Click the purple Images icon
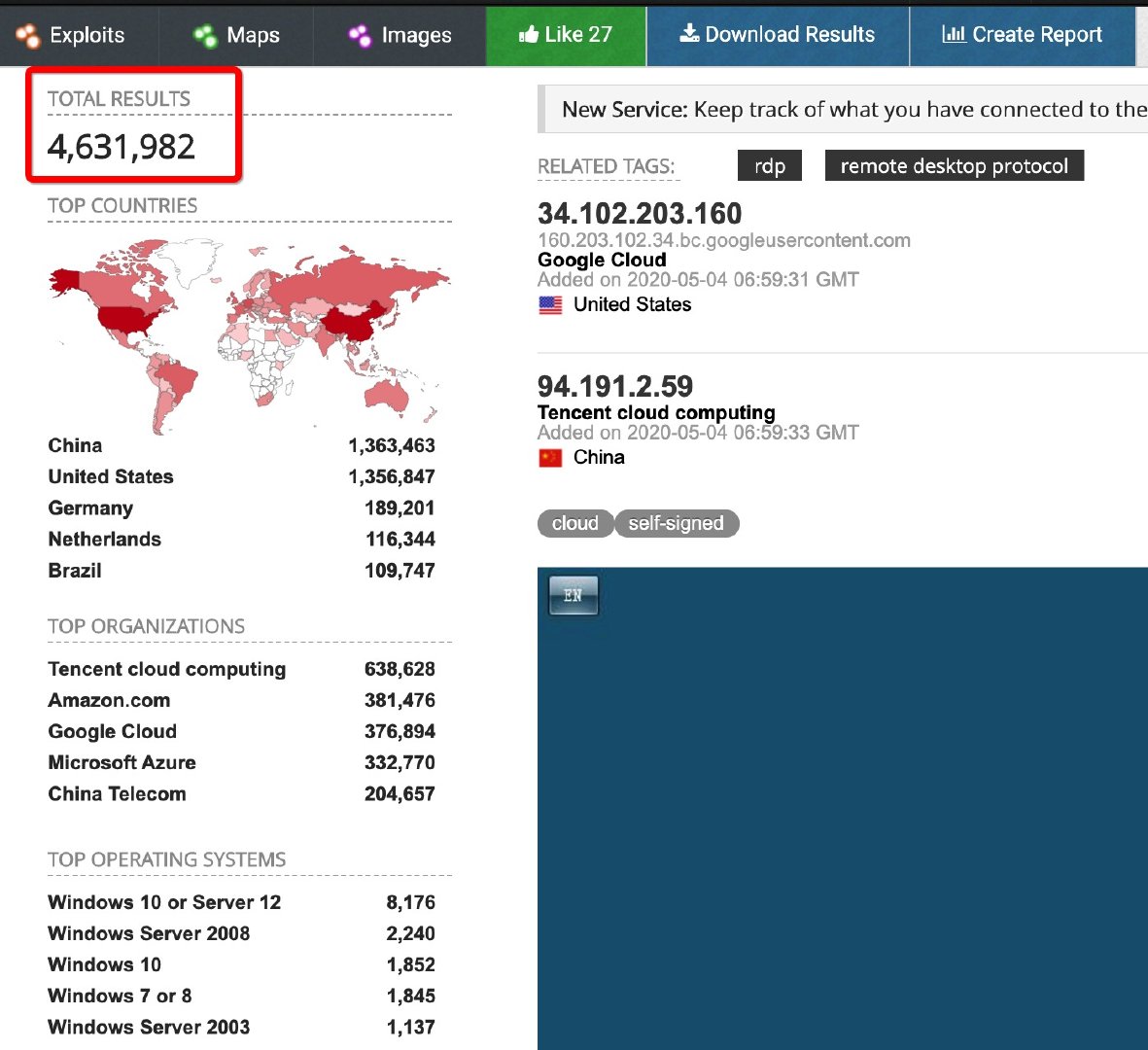Image resolution: width=1148 pixels, height=1050 pixels. [x=360, y=36]
